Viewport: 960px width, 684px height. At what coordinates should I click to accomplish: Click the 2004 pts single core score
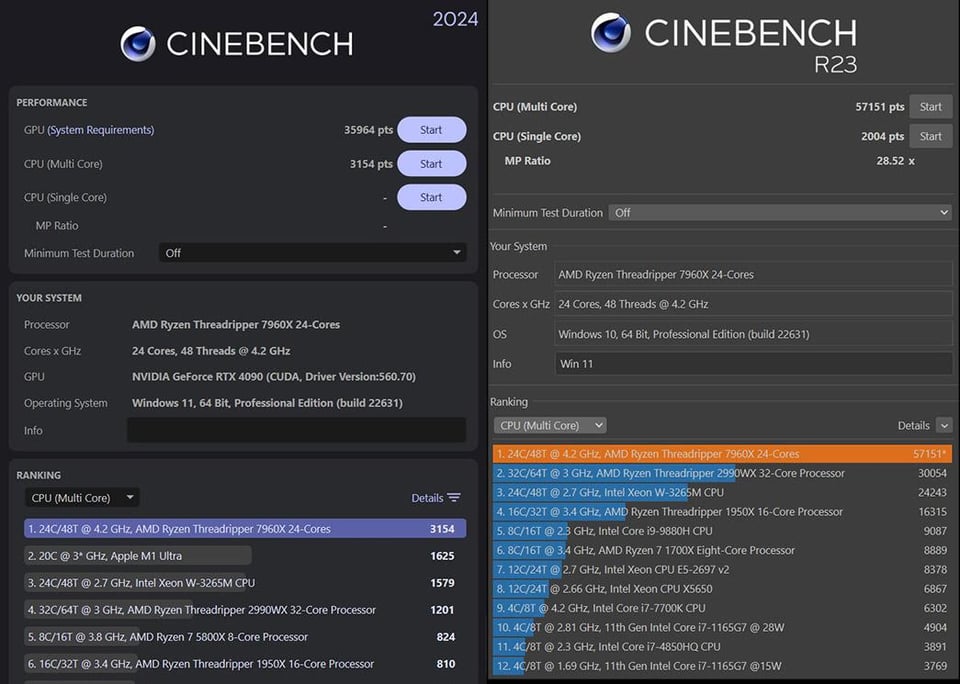pyautogui.click(x=882, y=136)
